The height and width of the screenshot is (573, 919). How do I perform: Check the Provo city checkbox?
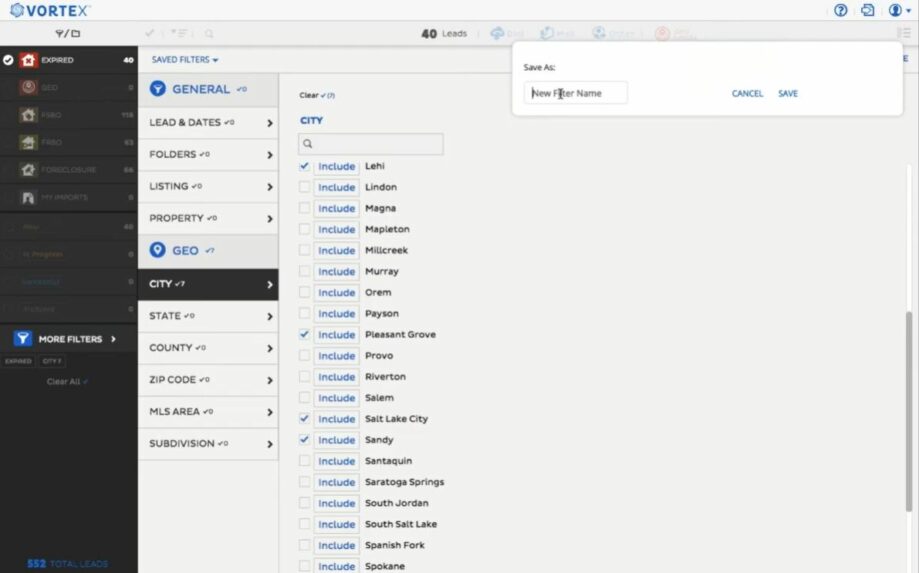coord(304,356)
